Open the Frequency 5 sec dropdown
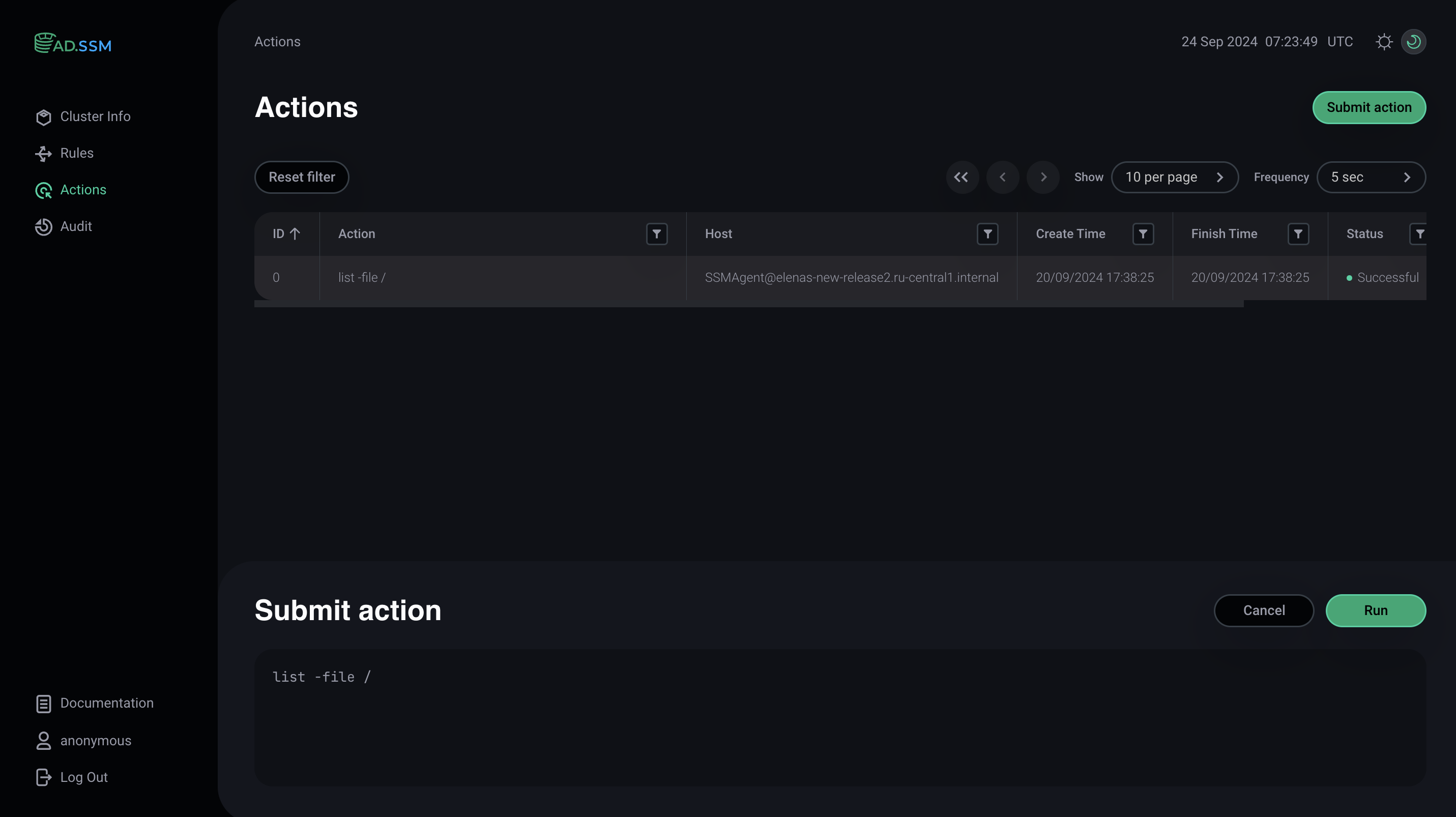 click(x=1371, y=178)
